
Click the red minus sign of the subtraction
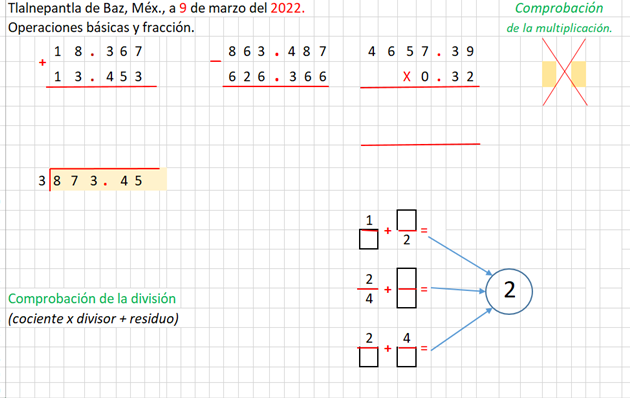[x=216, y=61]
